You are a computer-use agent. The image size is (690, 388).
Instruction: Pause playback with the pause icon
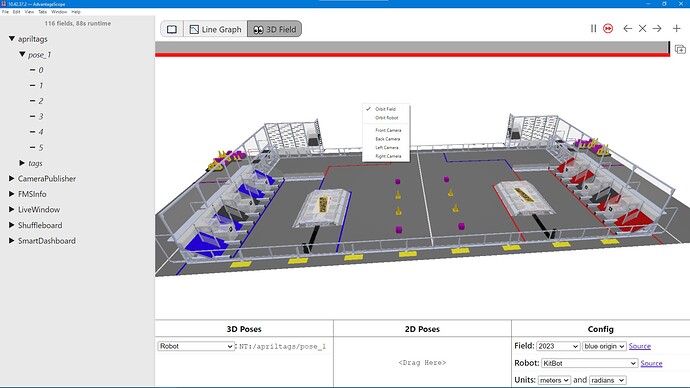[593, 29]
